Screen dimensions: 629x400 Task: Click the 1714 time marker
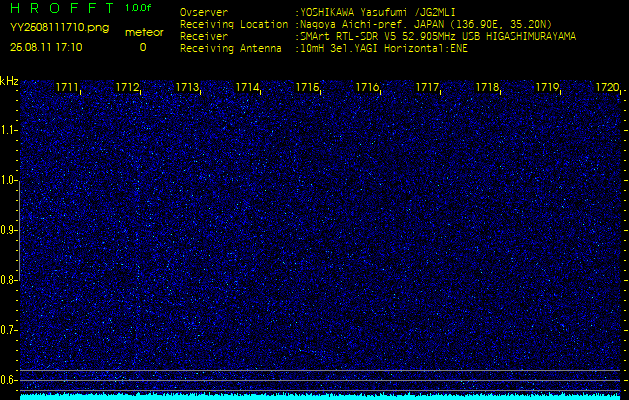(x=247, y=87)
